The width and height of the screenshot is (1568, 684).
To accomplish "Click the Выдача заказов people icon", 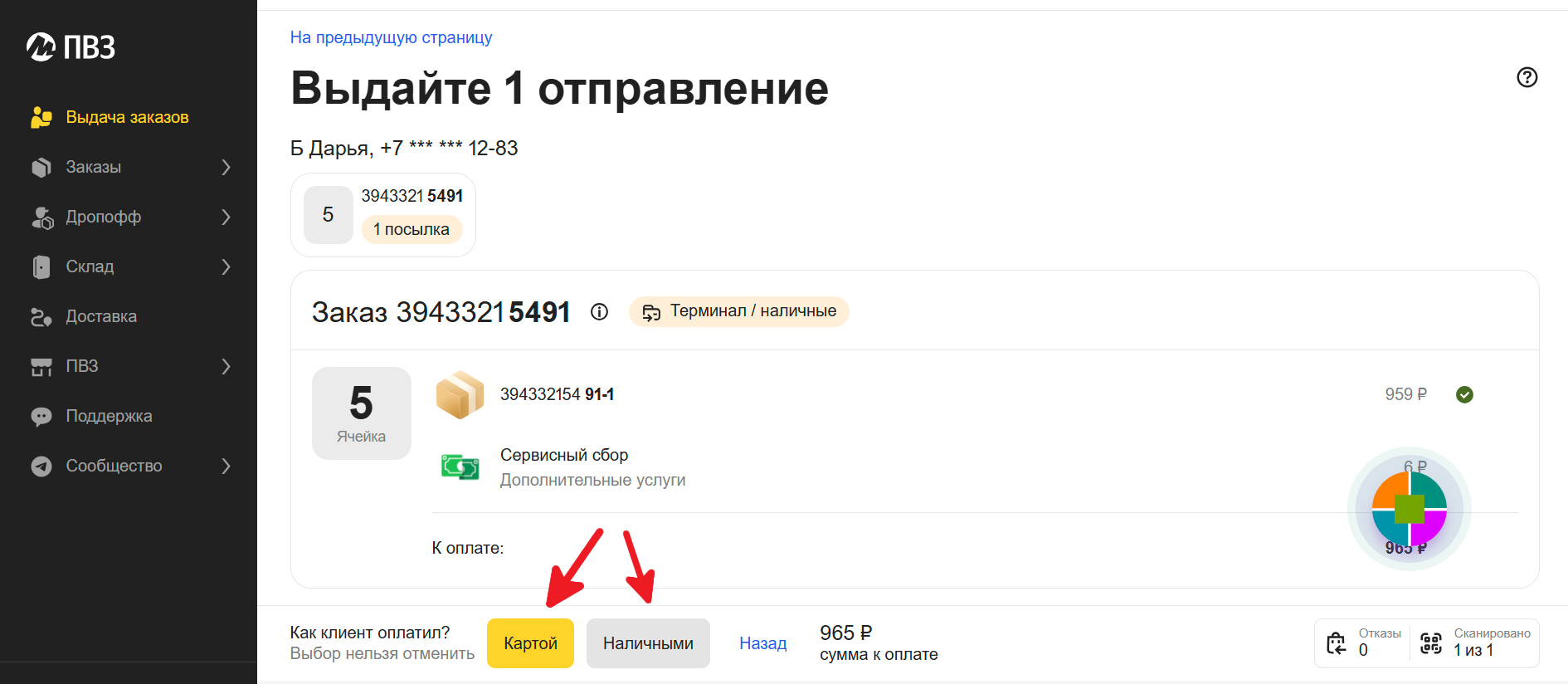I will pyautogui.click(x=41, y=117).
